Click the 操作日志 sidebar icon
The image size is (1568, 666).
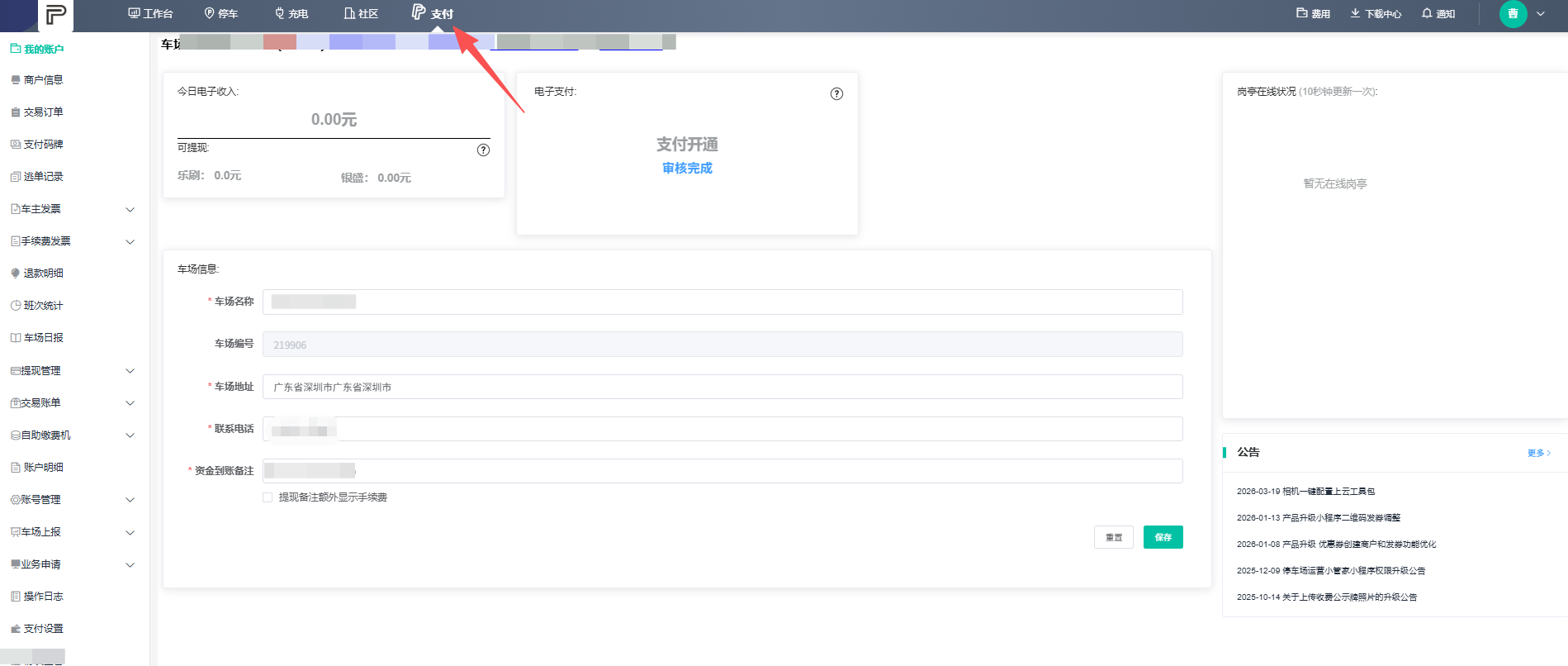[x=16, y=597]
